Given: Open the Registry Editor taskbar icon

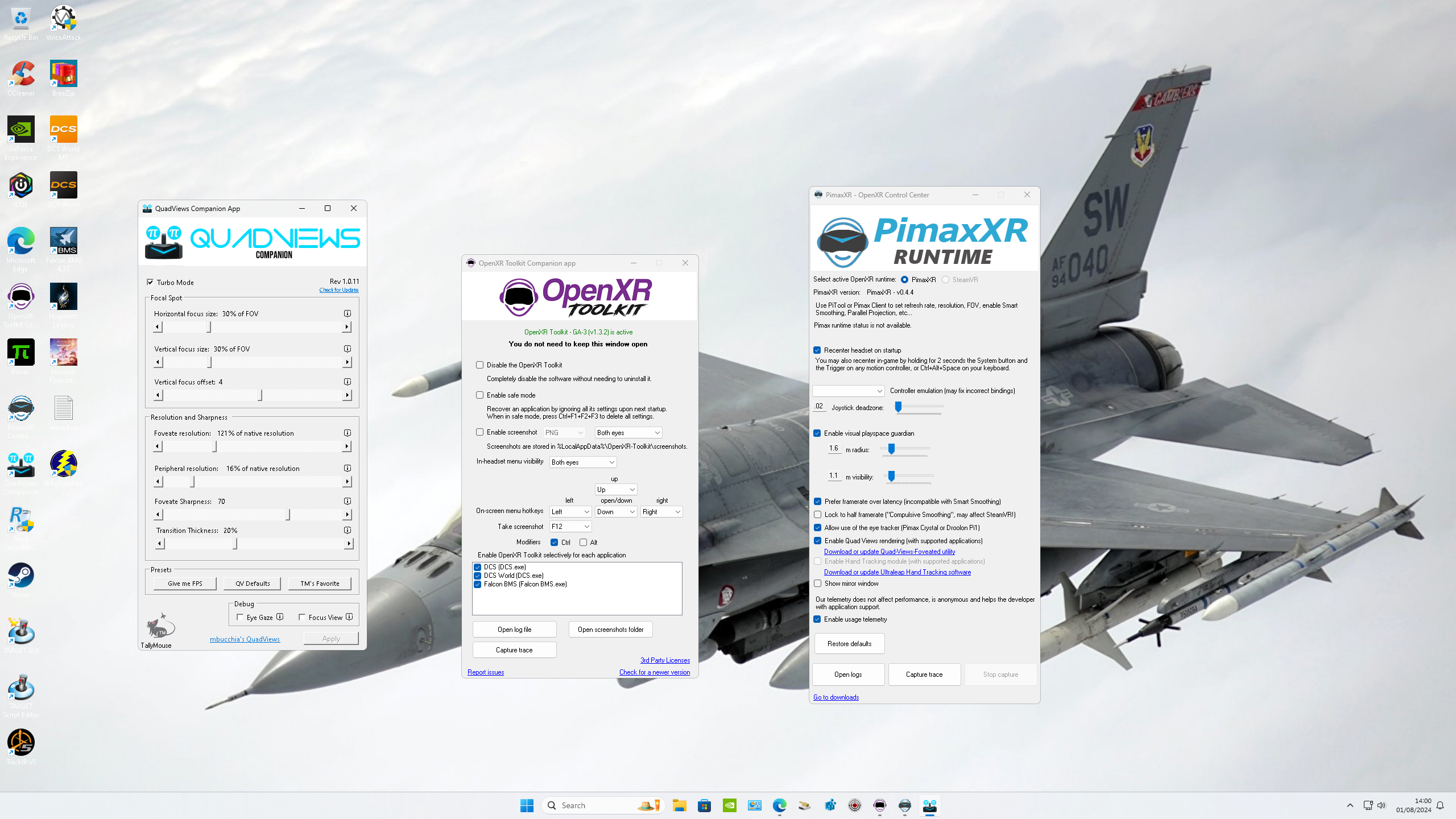Looking at the screenshot, I should click(x=830, y=805).
